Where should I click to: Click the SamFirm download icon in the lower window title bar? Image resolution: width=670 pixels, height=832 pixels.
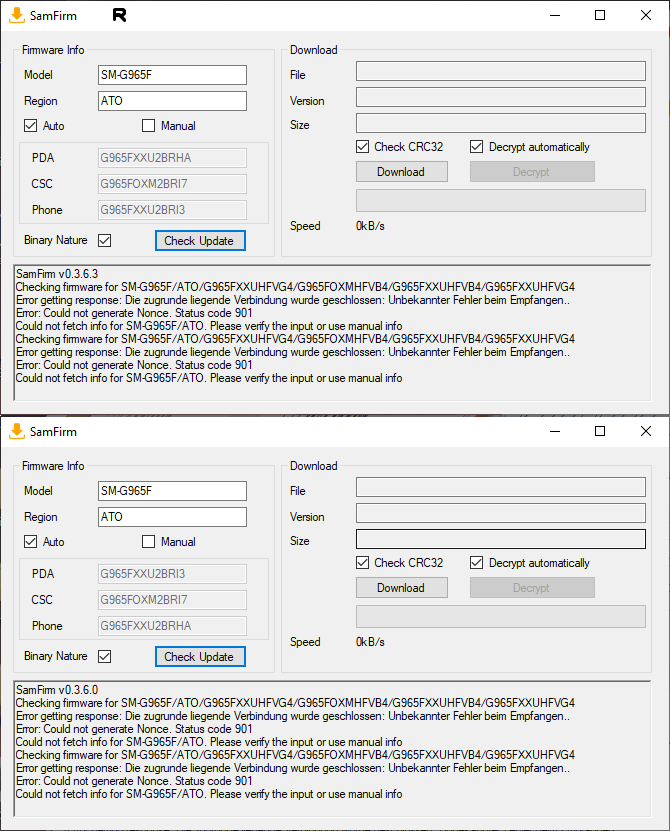(17, 431)
